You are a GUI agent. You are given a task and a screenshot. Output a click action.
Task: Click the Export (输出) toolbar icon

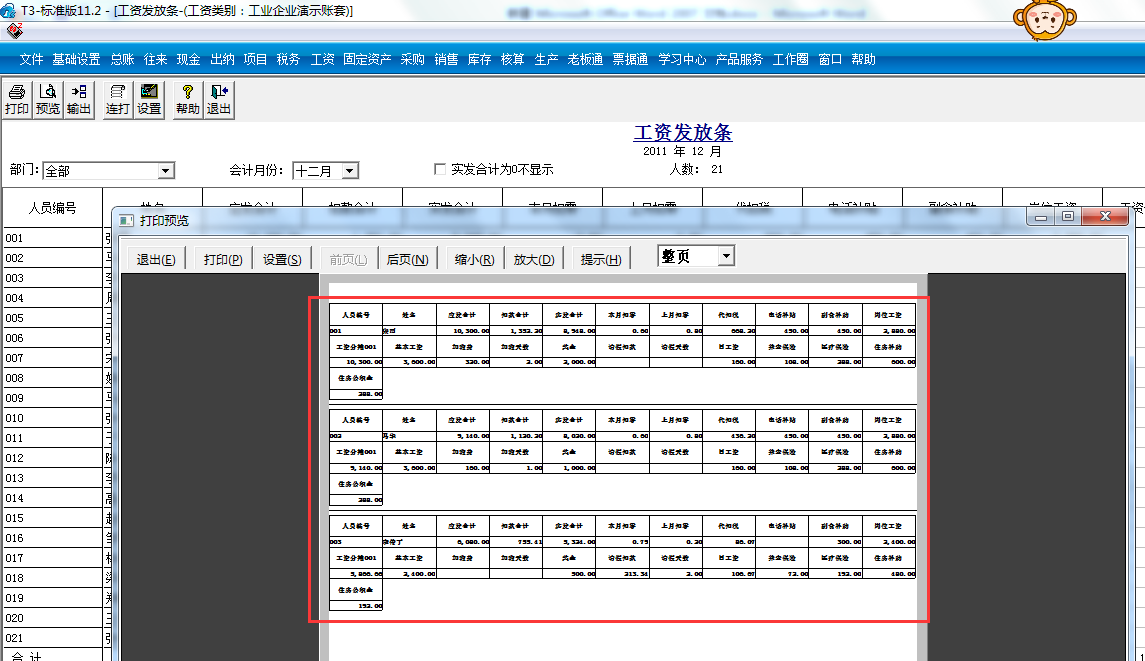tap(79, 99)
